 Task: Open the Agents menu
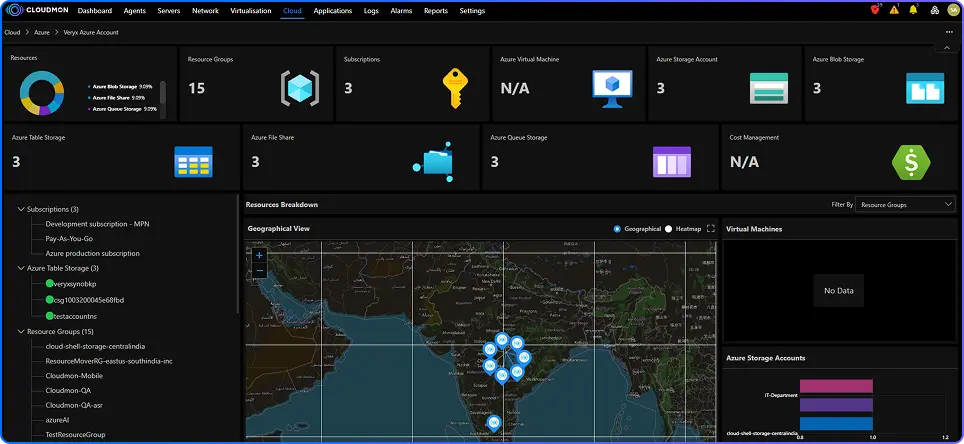coord(135,10)
